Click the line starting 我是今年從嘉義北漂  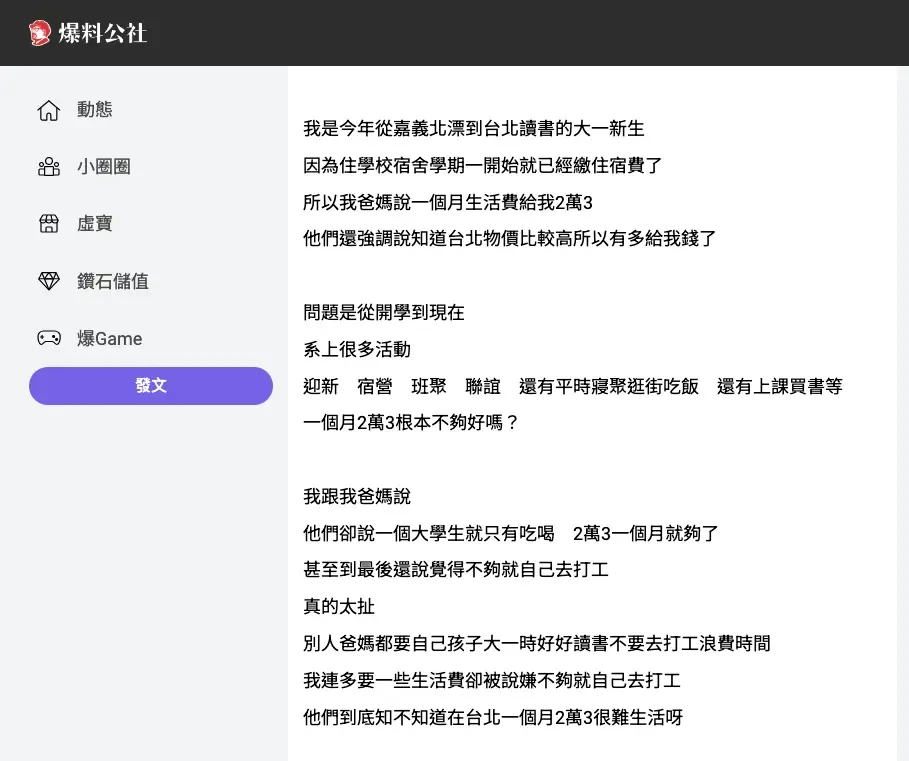(474, 129)
